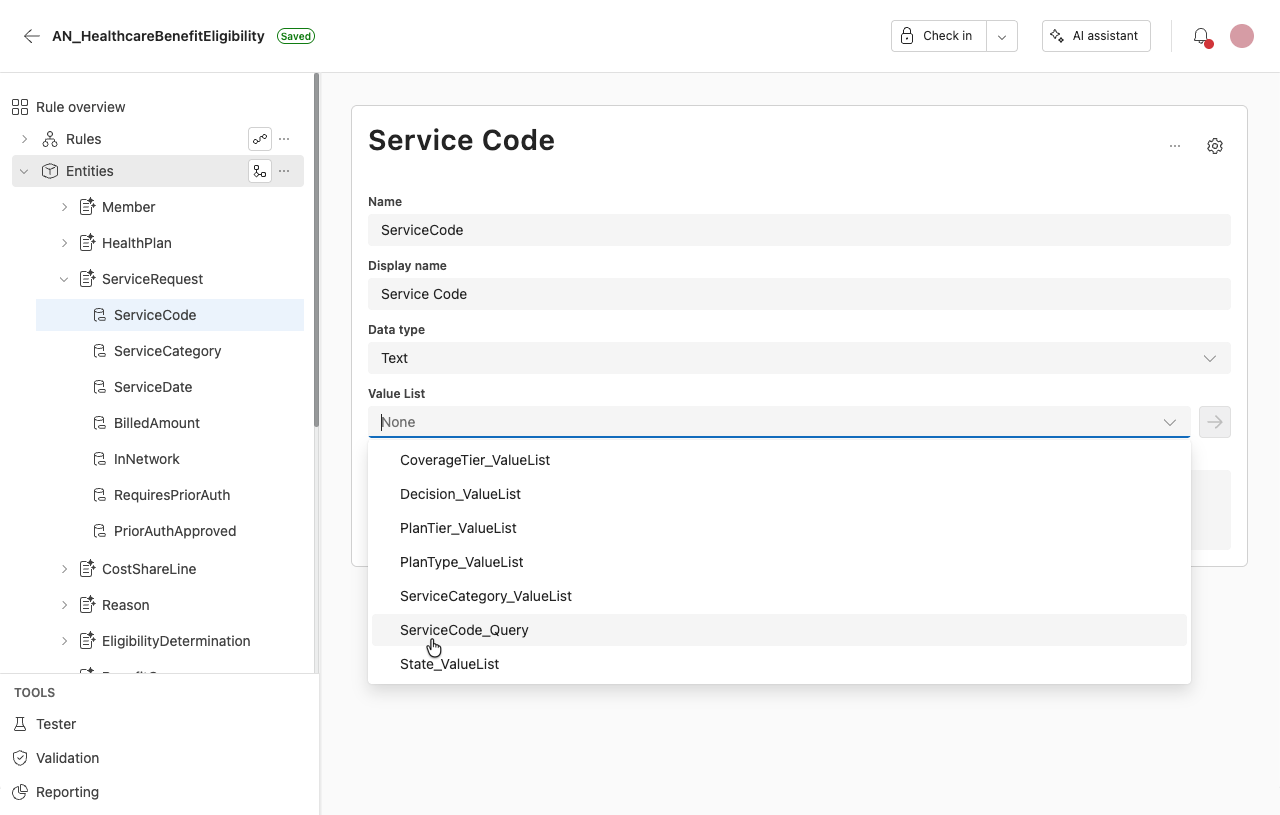Click the Reporting pie chart icon
1280x815 pixels.
(20, 792)
